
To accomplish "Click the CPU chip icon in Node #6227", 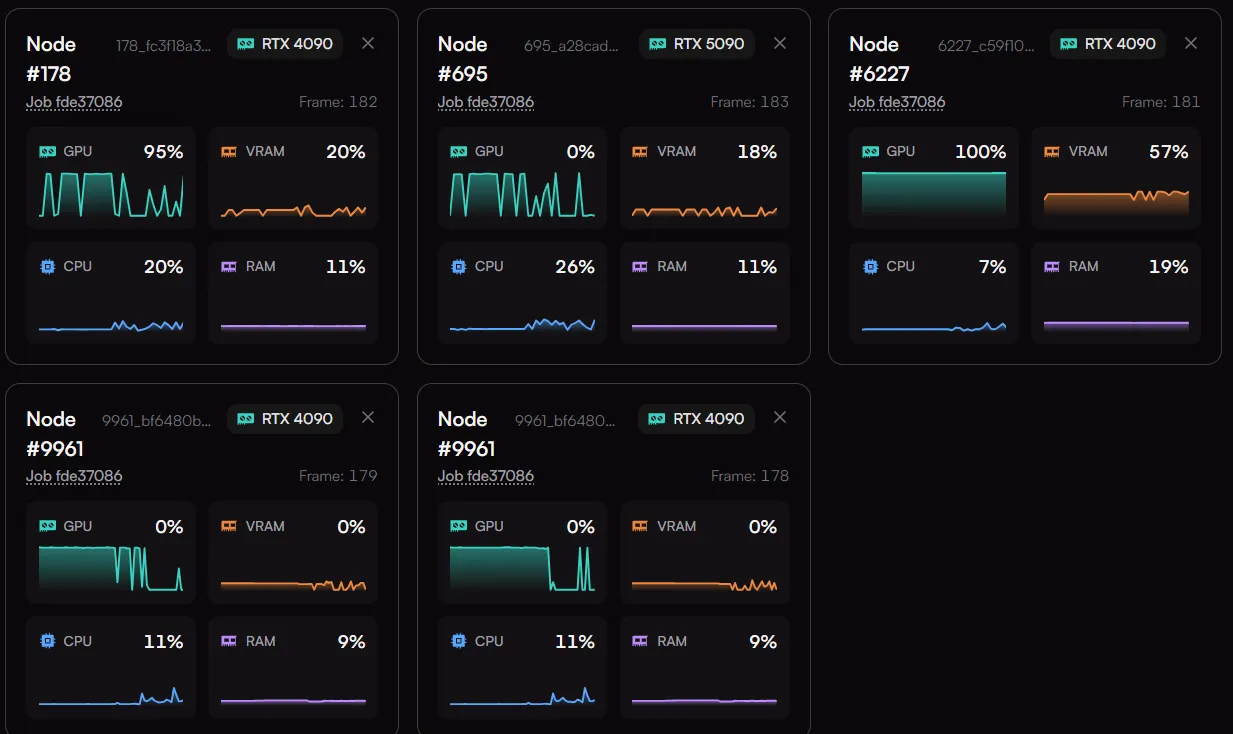I will coord(870,267).
